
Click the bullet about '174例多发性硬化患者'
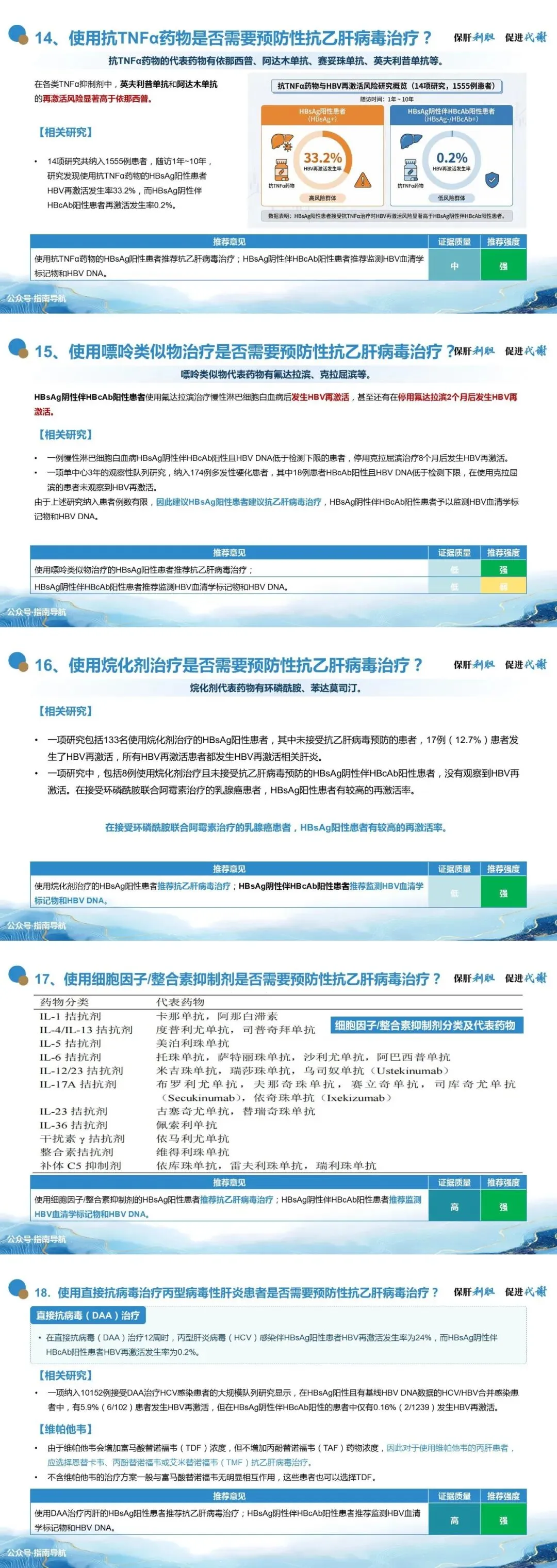[x=276, y=479]
